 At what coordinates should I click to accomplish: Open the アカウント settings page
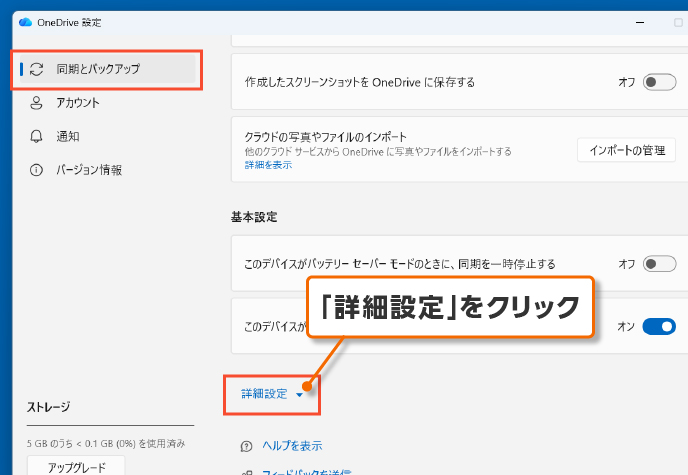[78, 102]
